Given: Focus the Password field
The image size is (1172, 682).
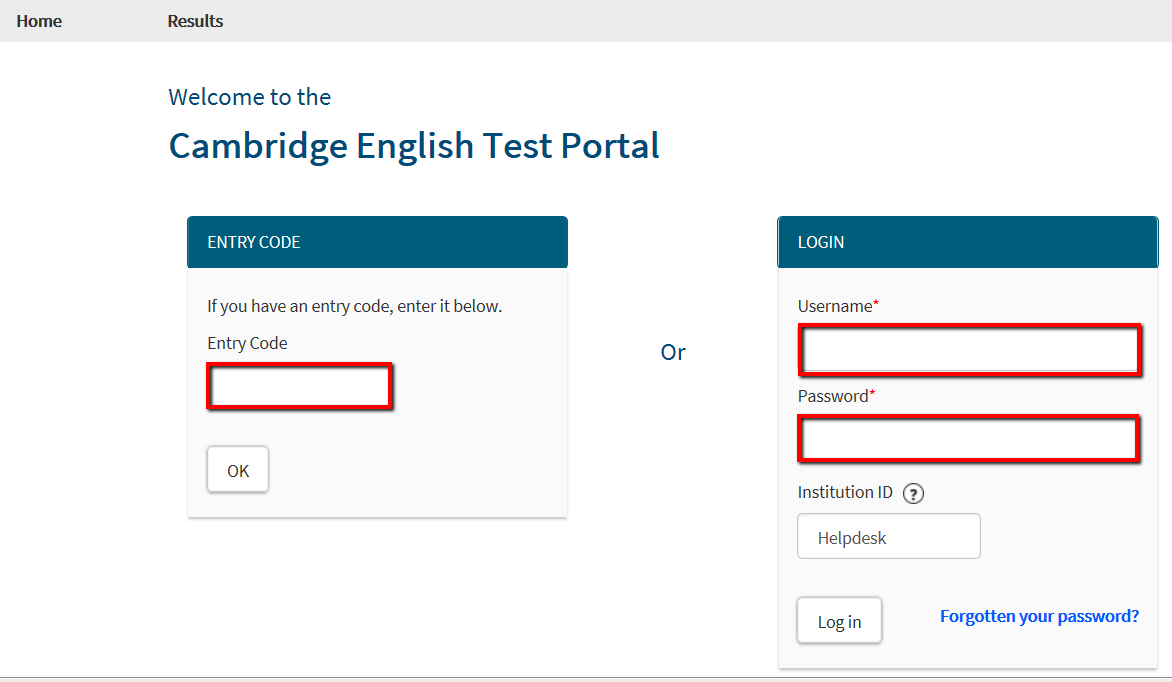Looking at the screenshot, I should pos(969,439).
